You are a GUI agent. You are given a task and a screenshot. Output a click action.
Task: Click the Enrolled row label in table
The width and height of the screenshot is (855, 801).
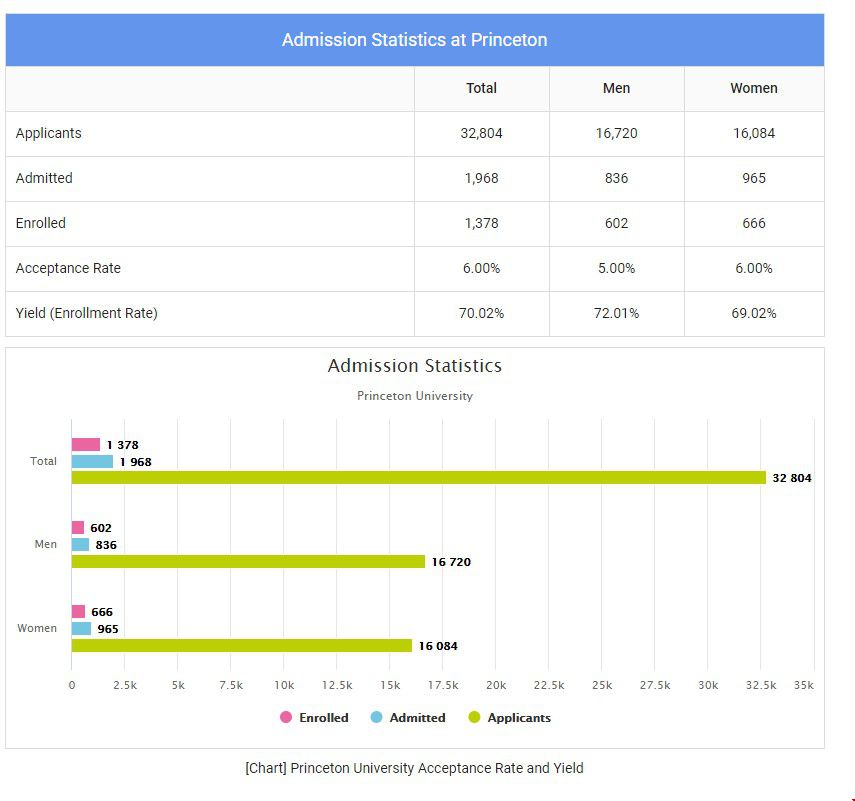pyautogui.click(x=41, y=223)
